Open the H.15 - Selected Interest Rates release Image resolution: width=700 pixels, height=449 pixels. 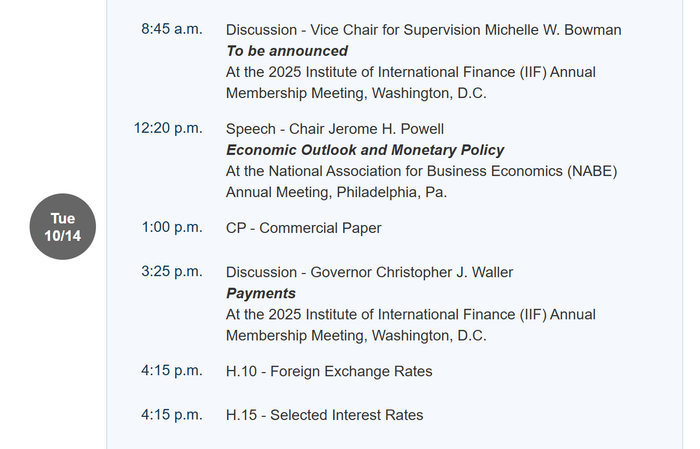point(324,415)
